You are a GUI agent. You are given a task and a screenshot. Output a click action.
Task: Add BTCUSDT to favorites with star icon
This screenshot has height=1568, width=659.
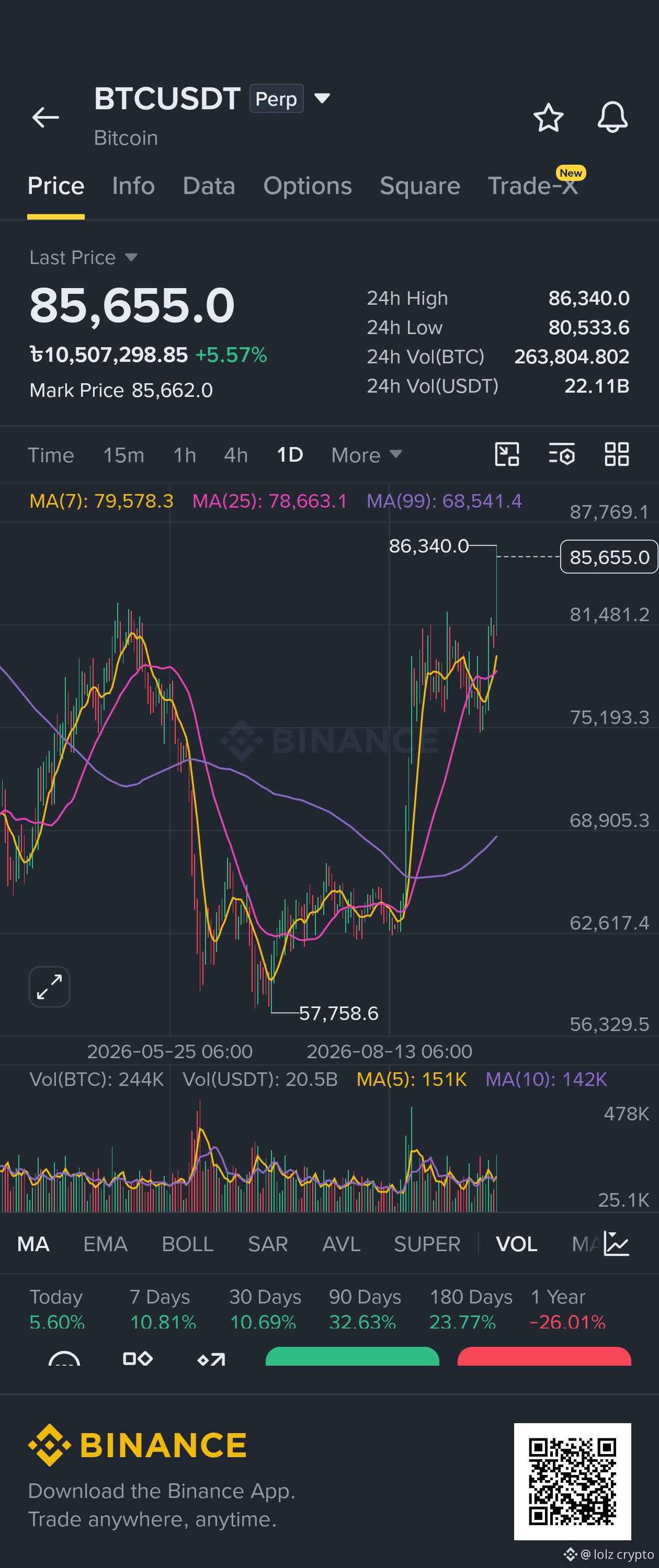pyautogui.click(x=548, y=118)
